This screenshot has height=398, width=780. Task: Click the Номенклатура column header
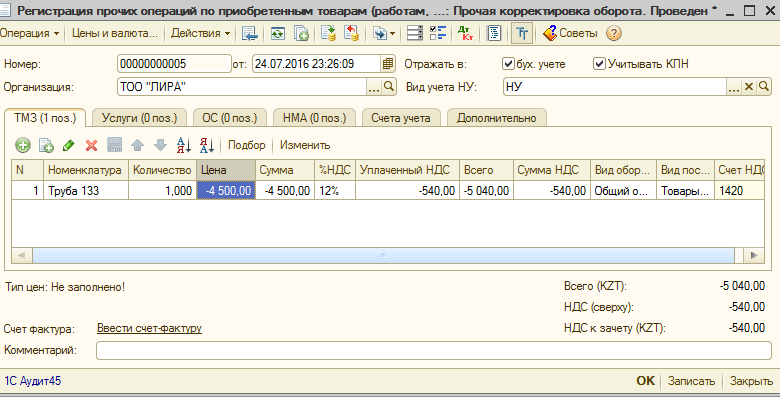pyautogui.click(x=86, y=170)
